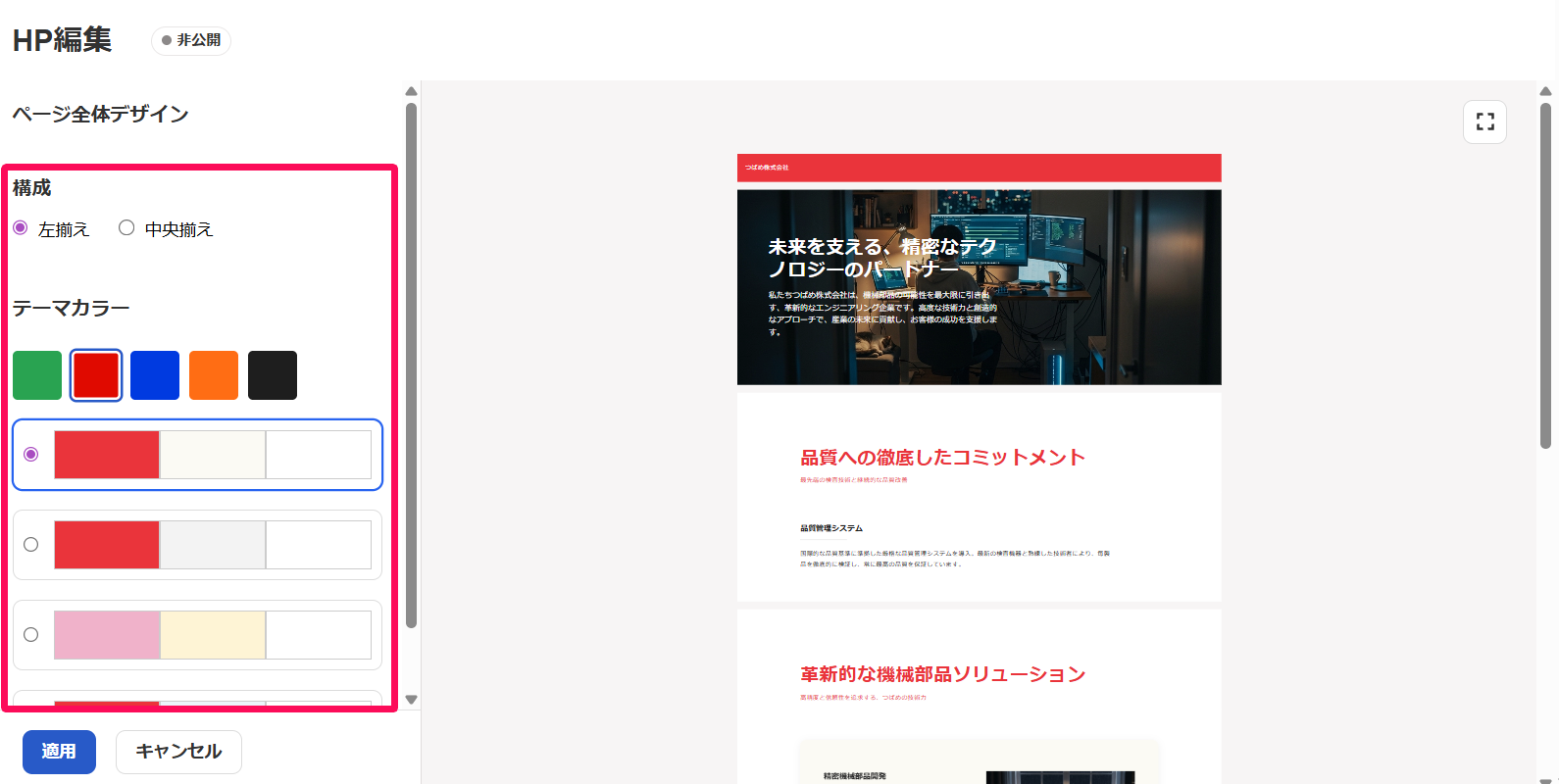The image size is (1559, 784).
Task: Click the テーマカラー section label
Action: tap(71, 308)
